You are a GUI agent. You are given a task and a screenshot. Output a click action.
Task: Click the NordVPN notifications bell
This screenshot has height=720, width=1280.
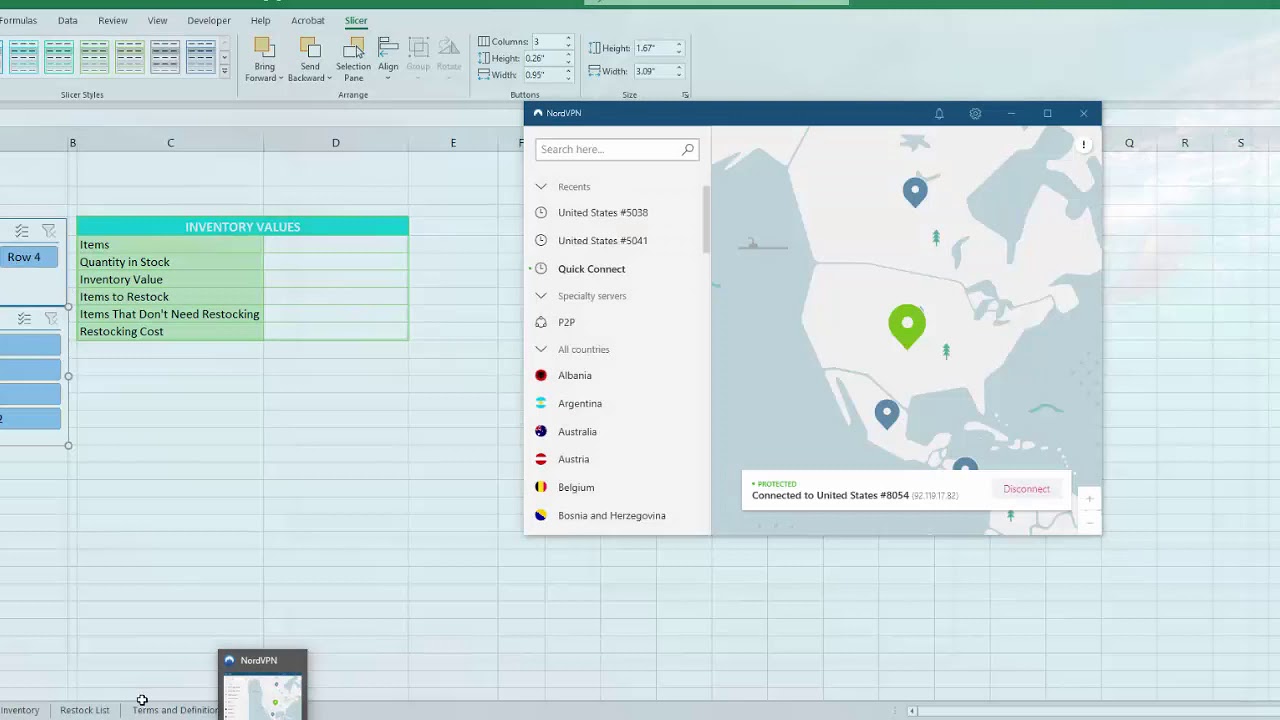click(939, 113)
